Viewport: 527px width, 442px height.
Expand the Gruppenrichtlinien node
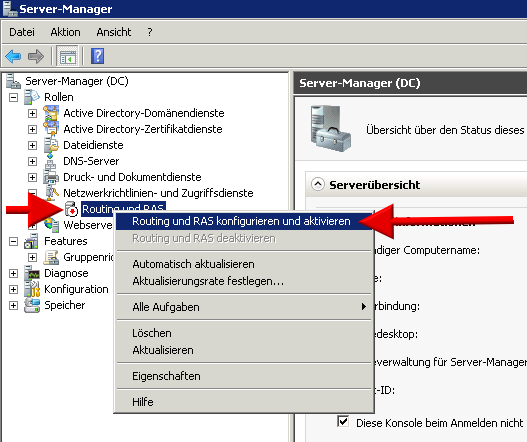[32, 257]
